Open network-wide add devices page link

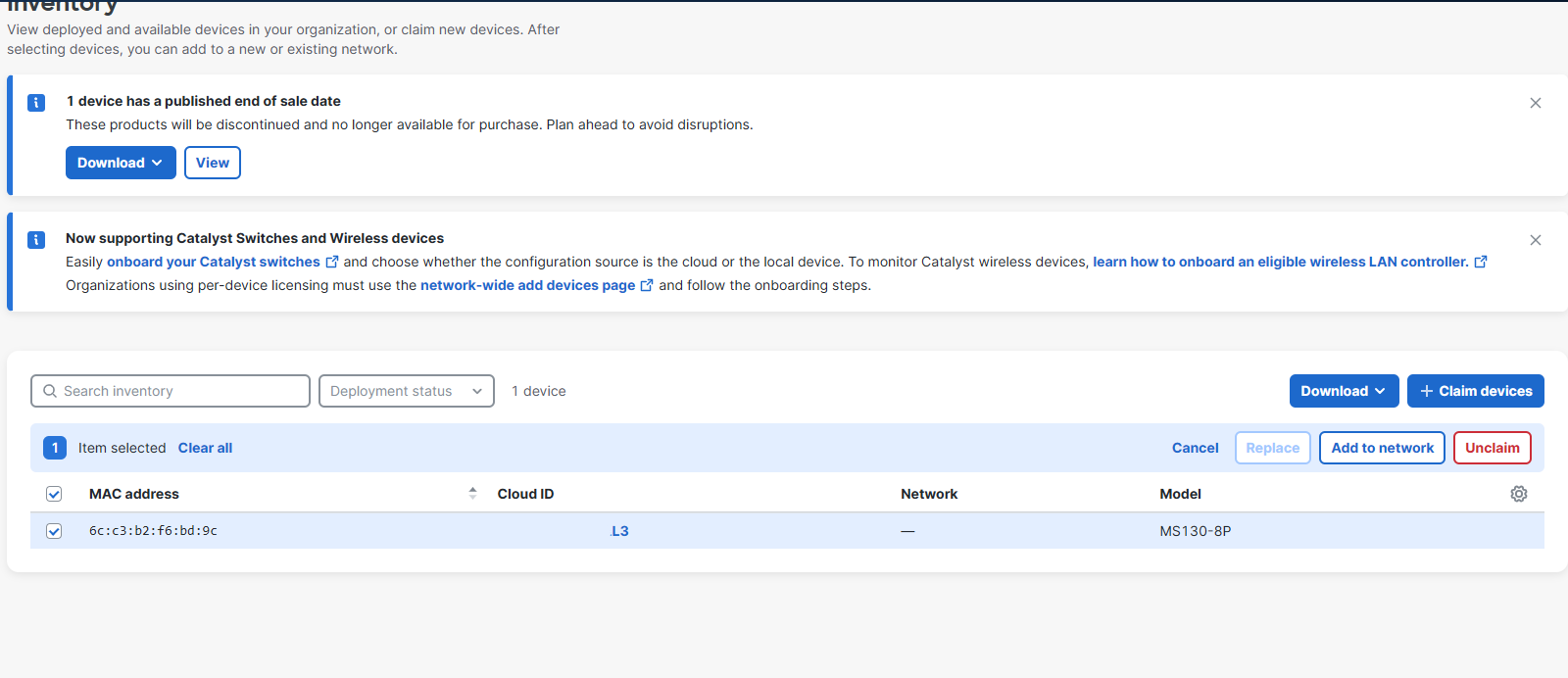[528, 285]
